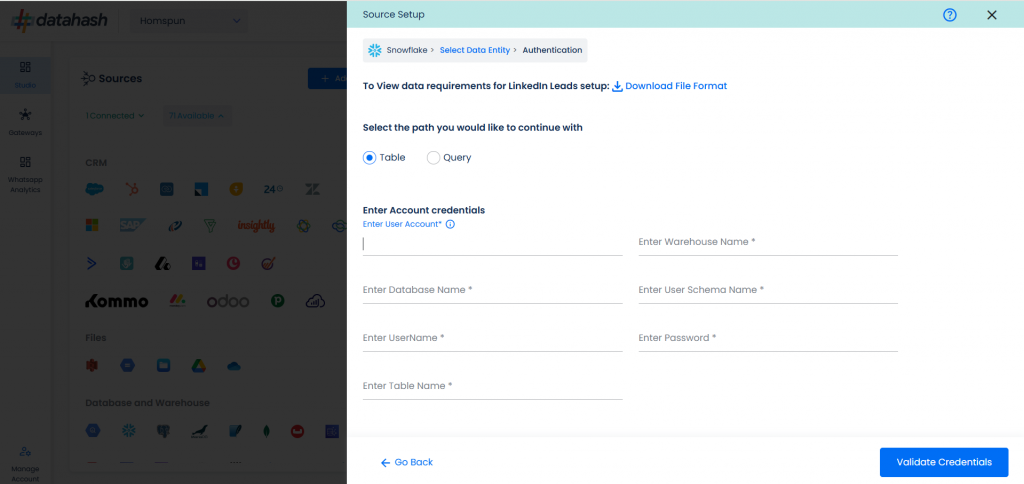This screenshot has width=1024, height=484.
Task: Click the Enter Warehouse Name field
Action: tap(768, 242)
